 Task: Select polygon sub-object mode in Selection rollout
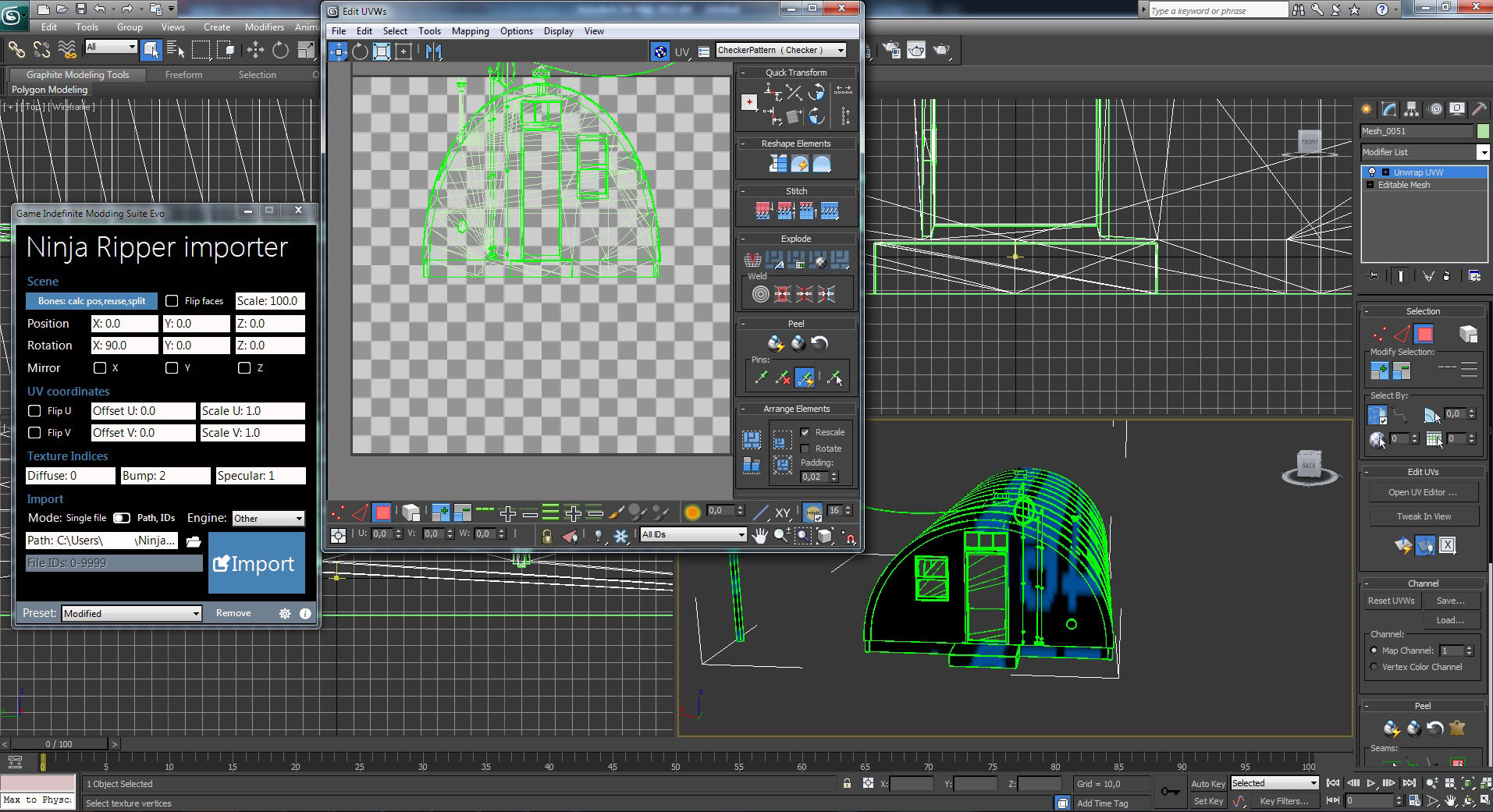coord(1424,335)
